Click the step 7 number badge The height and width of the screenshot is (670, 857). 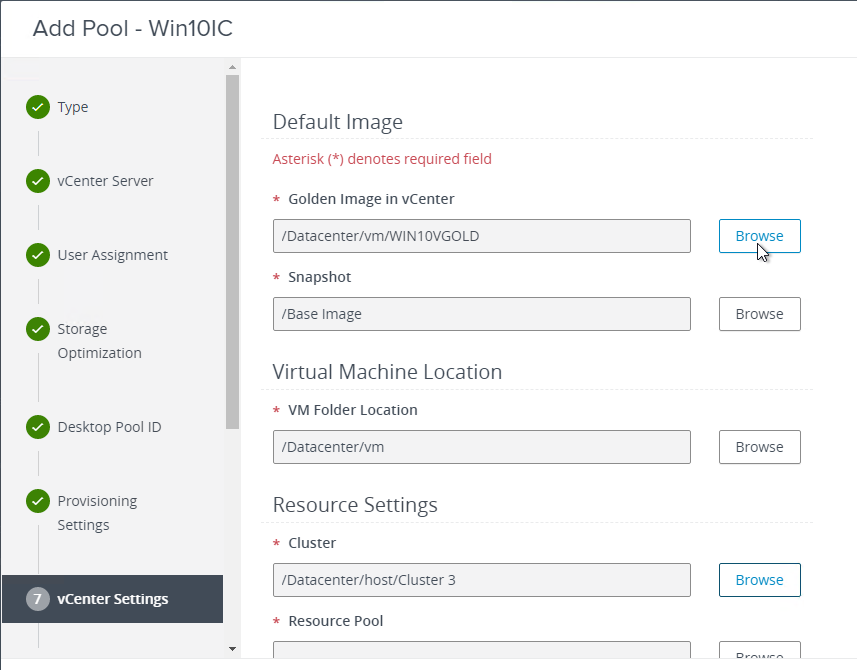coord(38,599)
